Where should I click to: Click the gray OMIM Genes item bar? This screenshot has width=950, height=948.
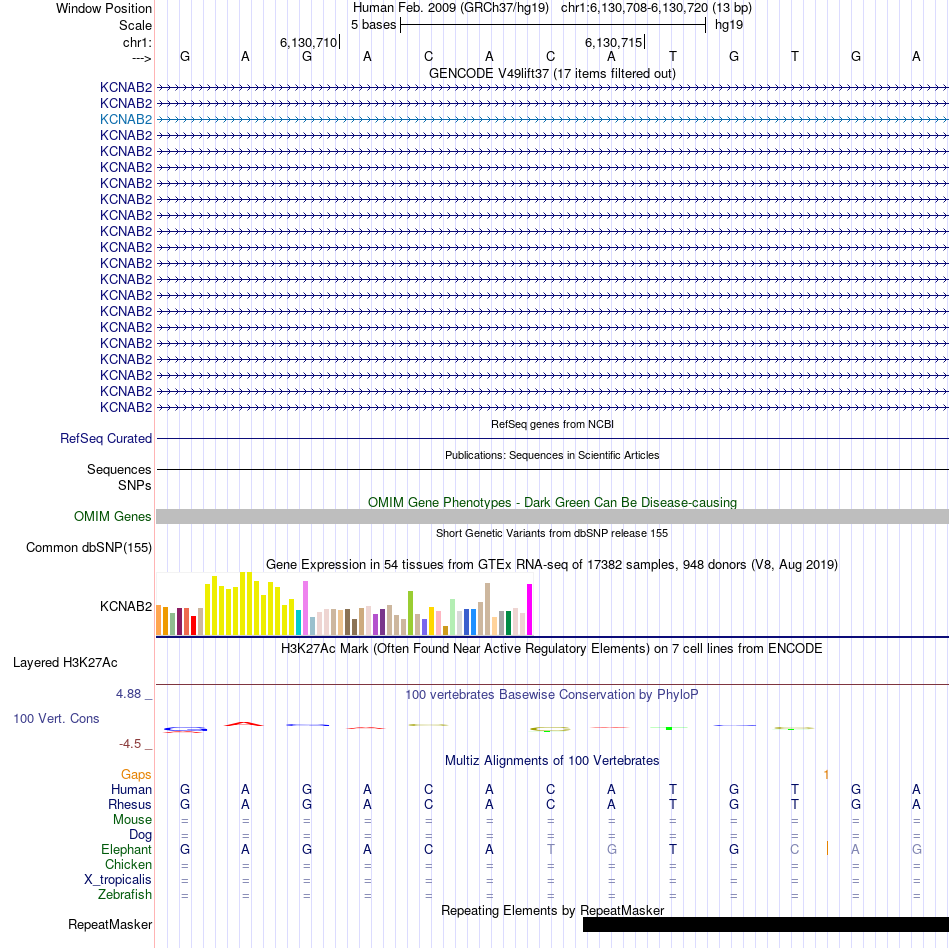point(552,516)
